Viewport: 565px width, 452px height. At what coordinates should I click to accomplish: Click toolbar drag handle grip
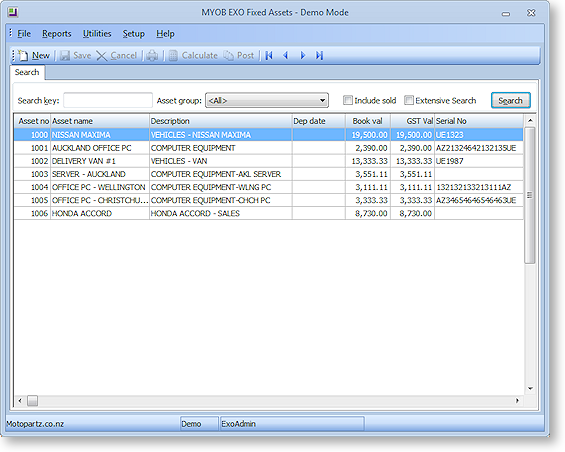tap(14, 56)
